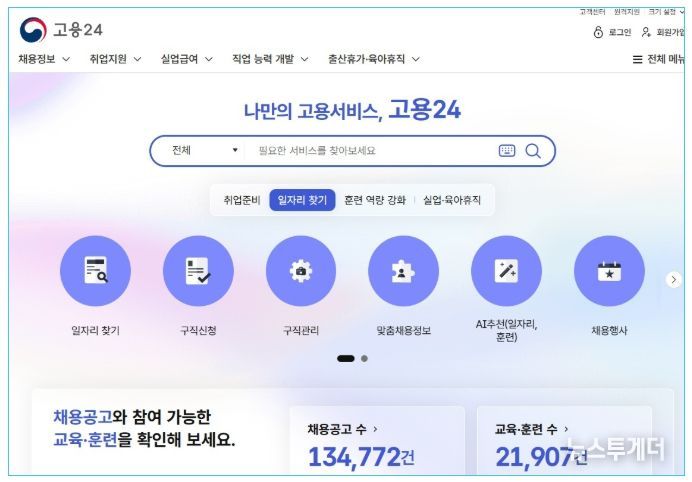692x482 pixels.
Task: Click the 일자리 찾기 circular icon
Action: point(95,271)
